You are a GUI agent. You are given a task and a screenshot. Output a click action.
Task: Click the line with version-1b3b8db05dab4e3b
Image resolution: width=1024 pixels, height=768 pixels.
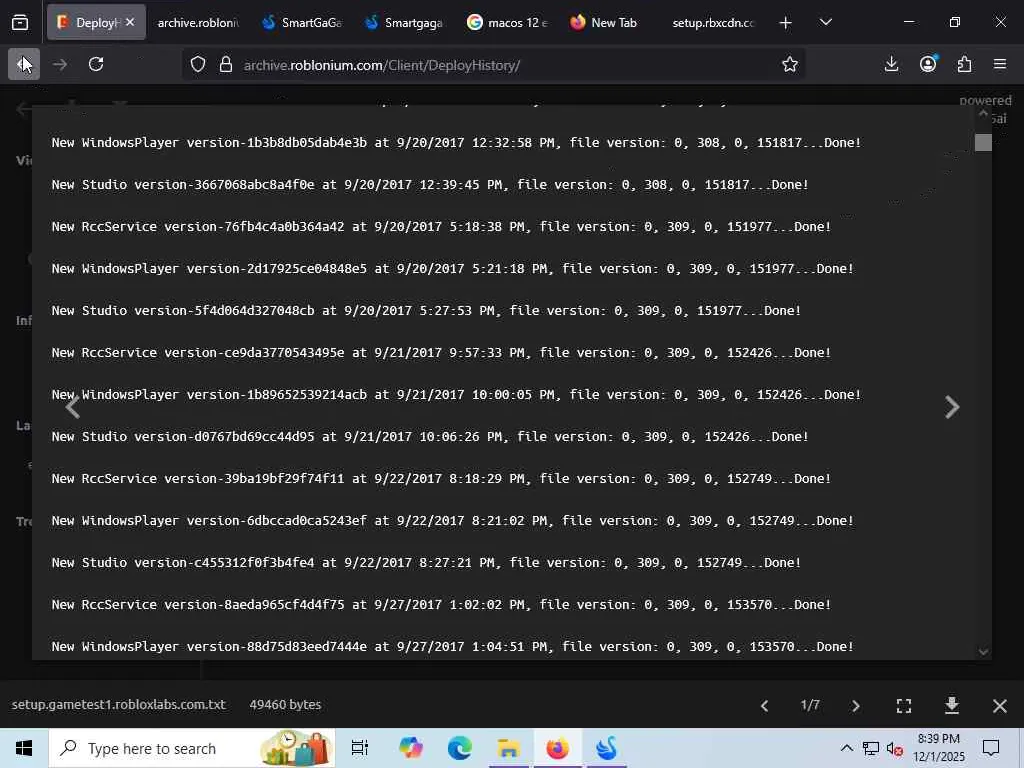[456, 142]
